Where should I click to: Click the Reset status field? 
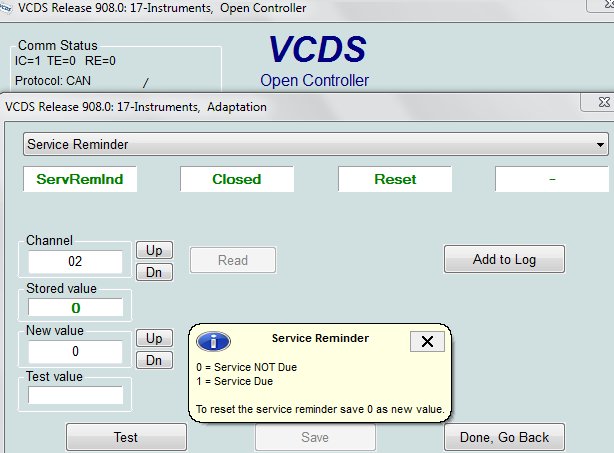click(395, 179)
